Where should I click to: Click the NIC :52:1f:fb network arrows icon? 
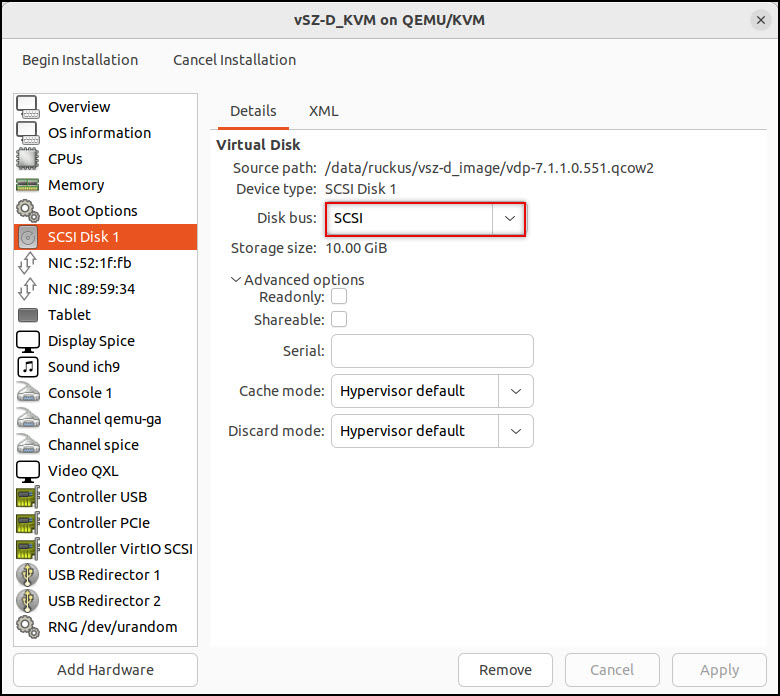point(28,263)
